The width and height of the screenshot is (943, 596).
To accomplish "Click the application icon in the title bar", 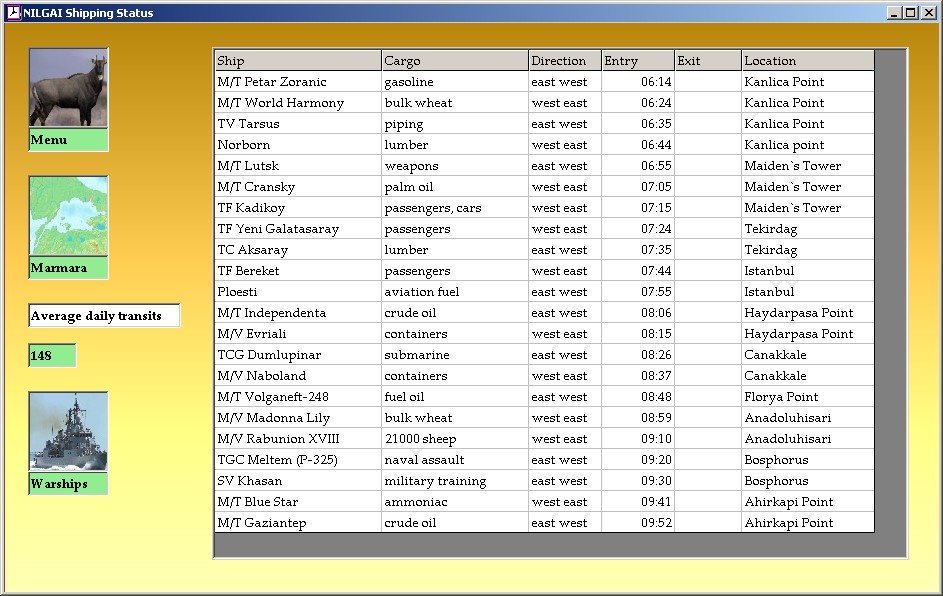I will (x=13, y=13).
